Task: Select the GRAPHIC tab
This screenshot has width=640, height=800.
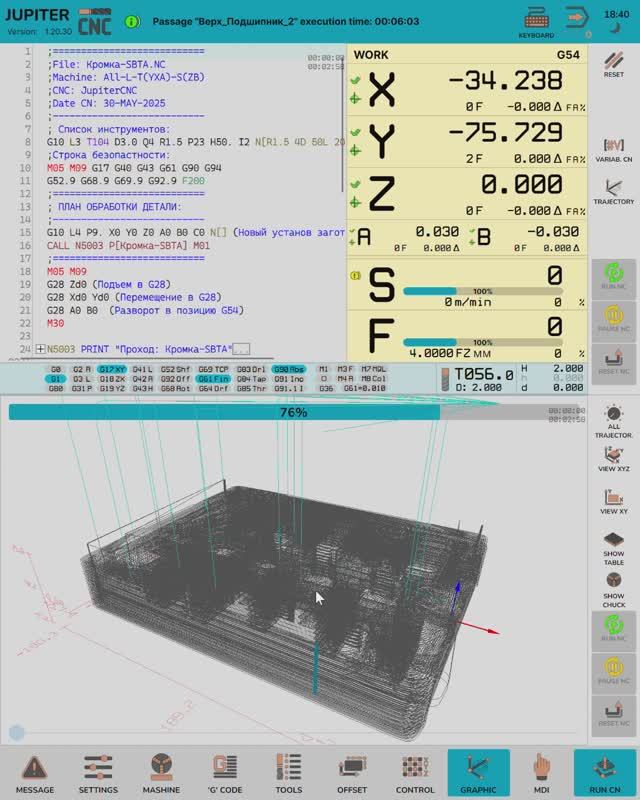Action: click(x=478, y=772)
